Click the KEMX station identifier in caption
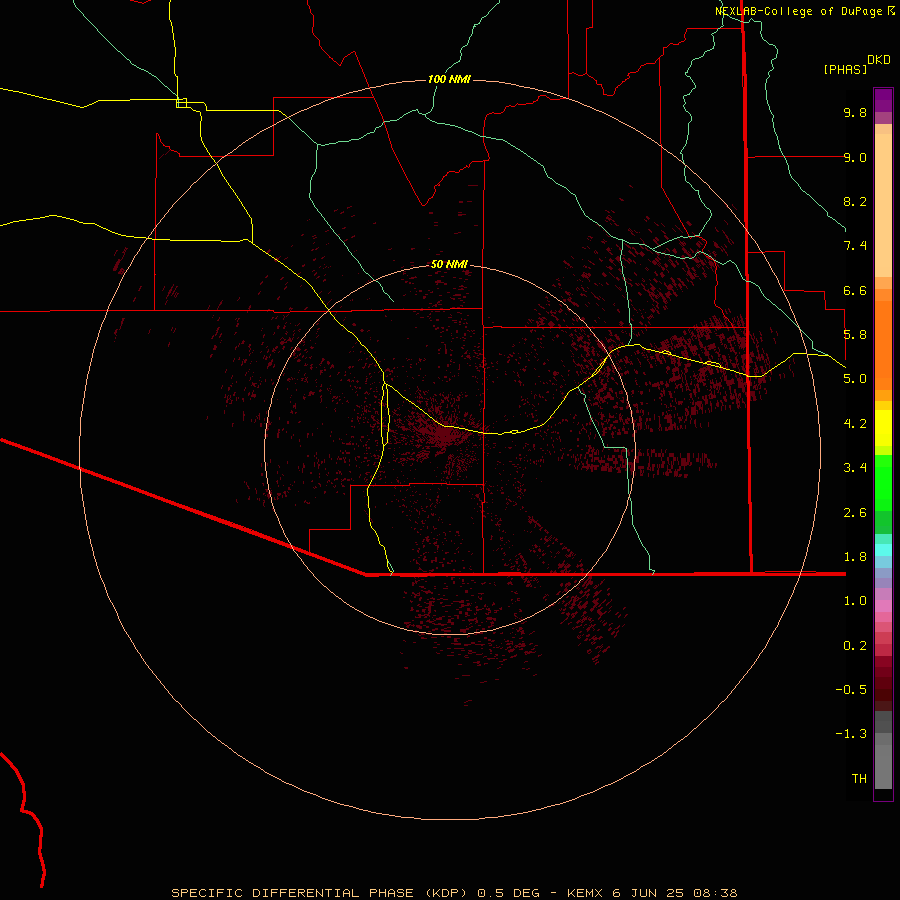The image size is (900, 900). pyautogui.click(x=584, y=893)
